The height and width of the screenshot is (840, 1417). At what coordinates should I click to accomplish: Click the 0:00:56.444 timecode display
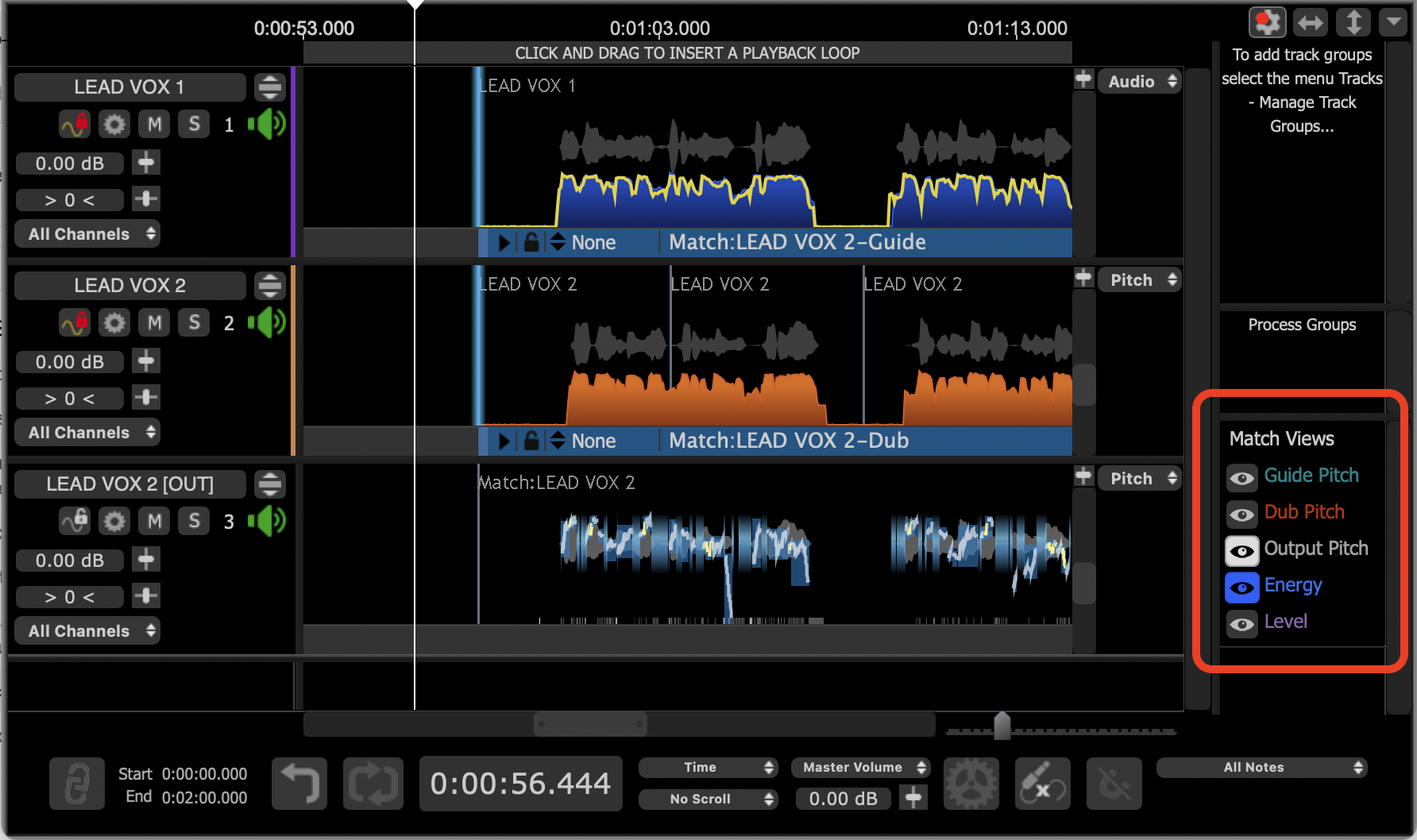(520, 784)
